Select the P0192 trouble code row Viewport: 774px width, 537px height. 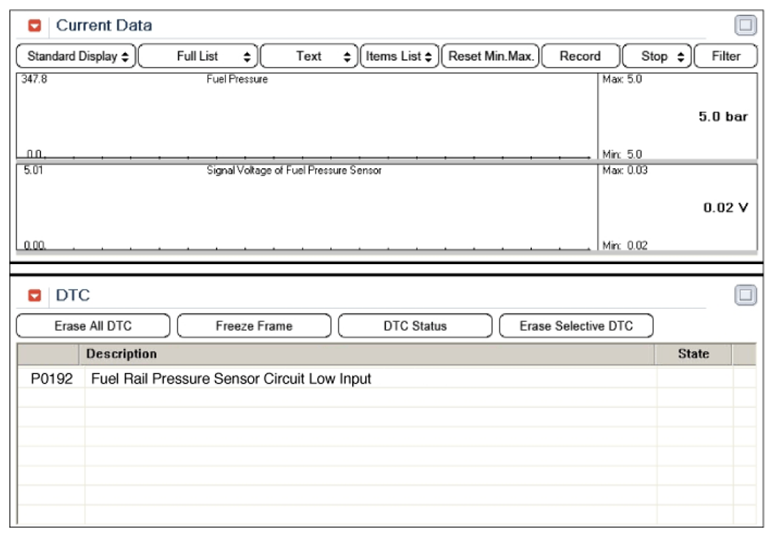click(230, 379)
